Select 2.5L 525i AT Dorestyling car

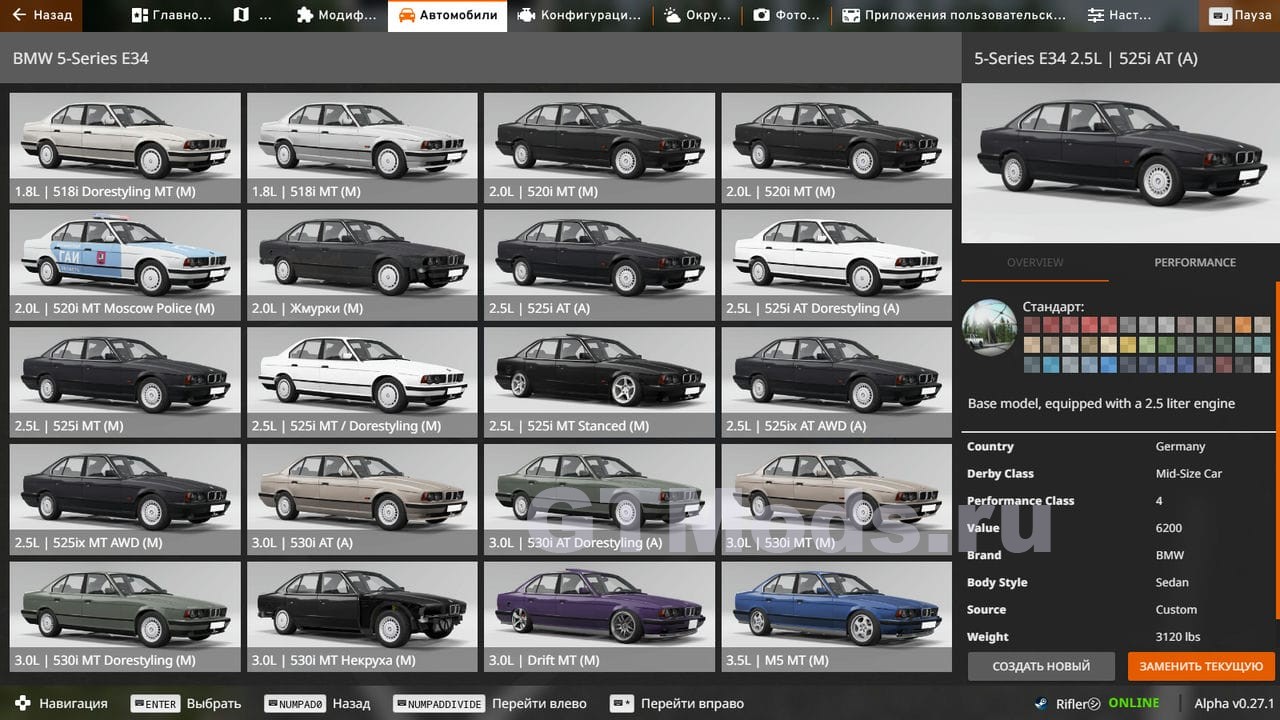837,265
